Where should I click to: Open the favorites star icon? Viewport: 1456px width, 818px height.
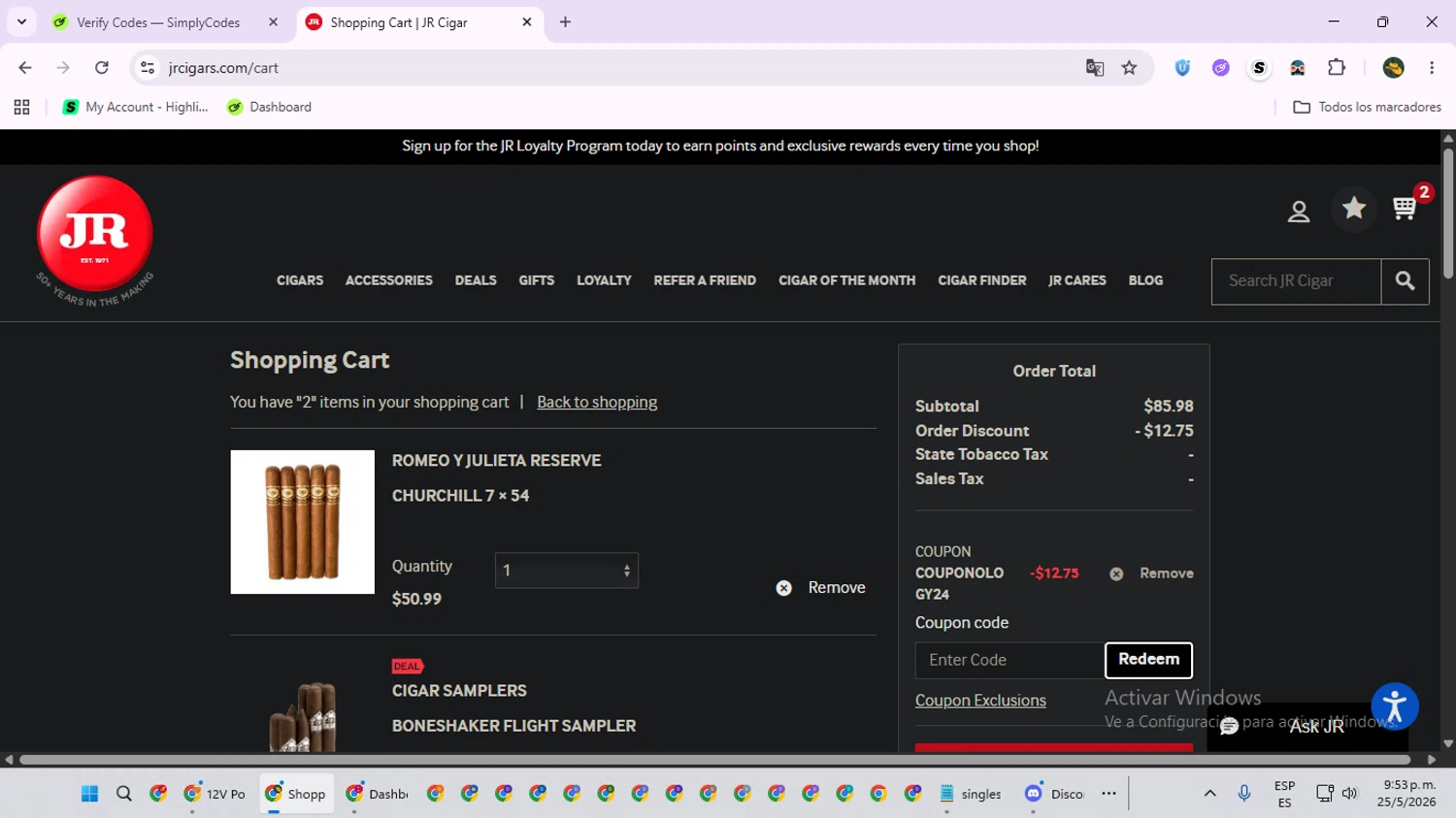[1354, 208]
